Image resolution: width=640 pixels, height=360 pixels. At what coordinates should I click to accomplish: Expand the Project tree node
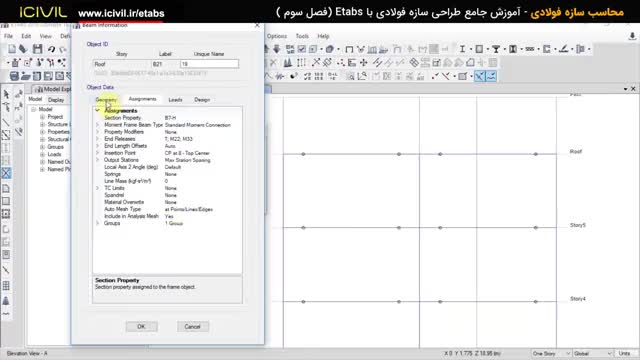(x=42, y=117)
